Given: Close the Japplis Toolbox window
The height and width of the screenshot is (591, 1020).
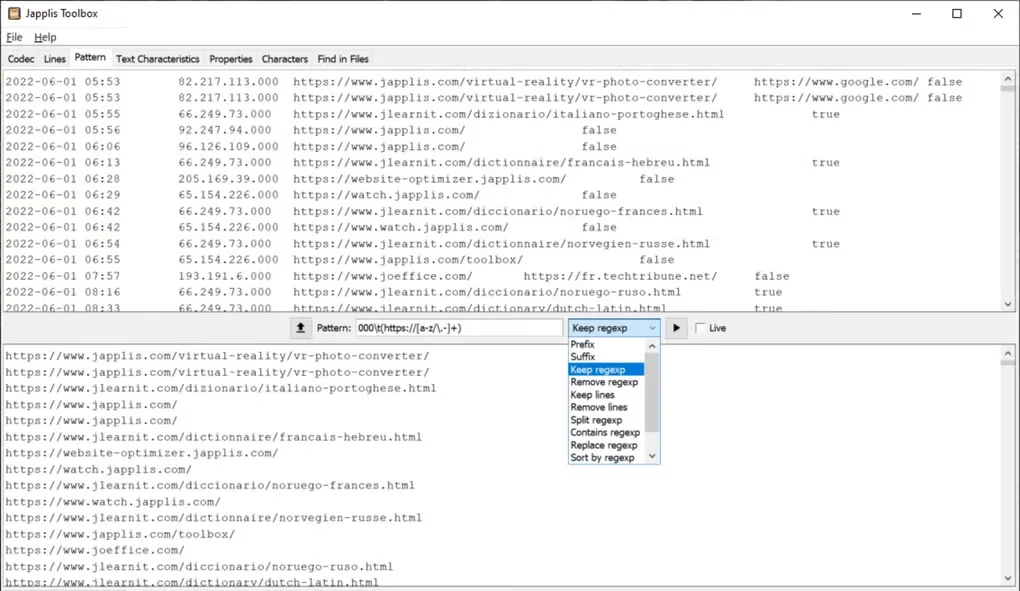Looking at the screenshot, I should tap(998, 14).
